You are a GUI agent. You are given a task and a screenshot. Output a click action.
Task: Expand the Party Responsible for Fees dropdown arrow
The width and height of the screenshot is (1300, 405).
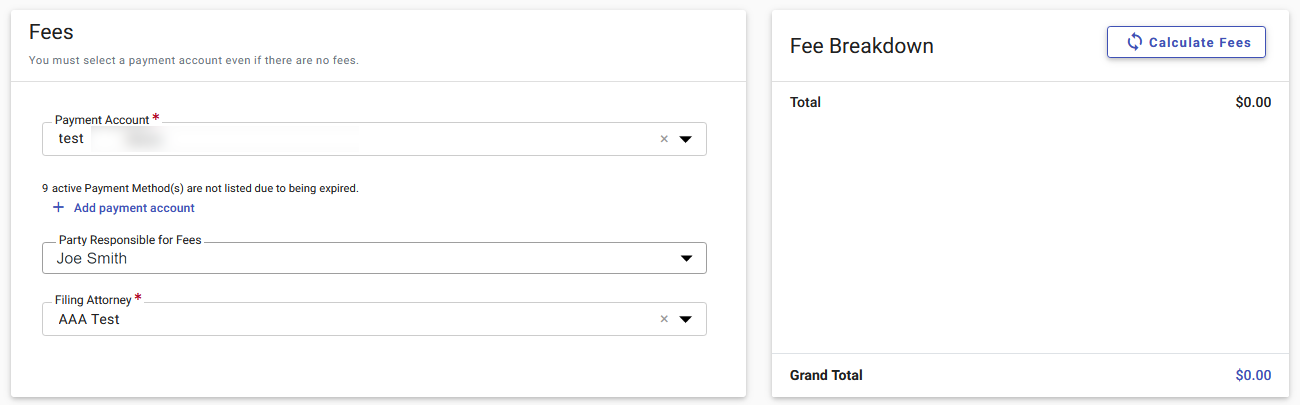(x=686, y=258)
